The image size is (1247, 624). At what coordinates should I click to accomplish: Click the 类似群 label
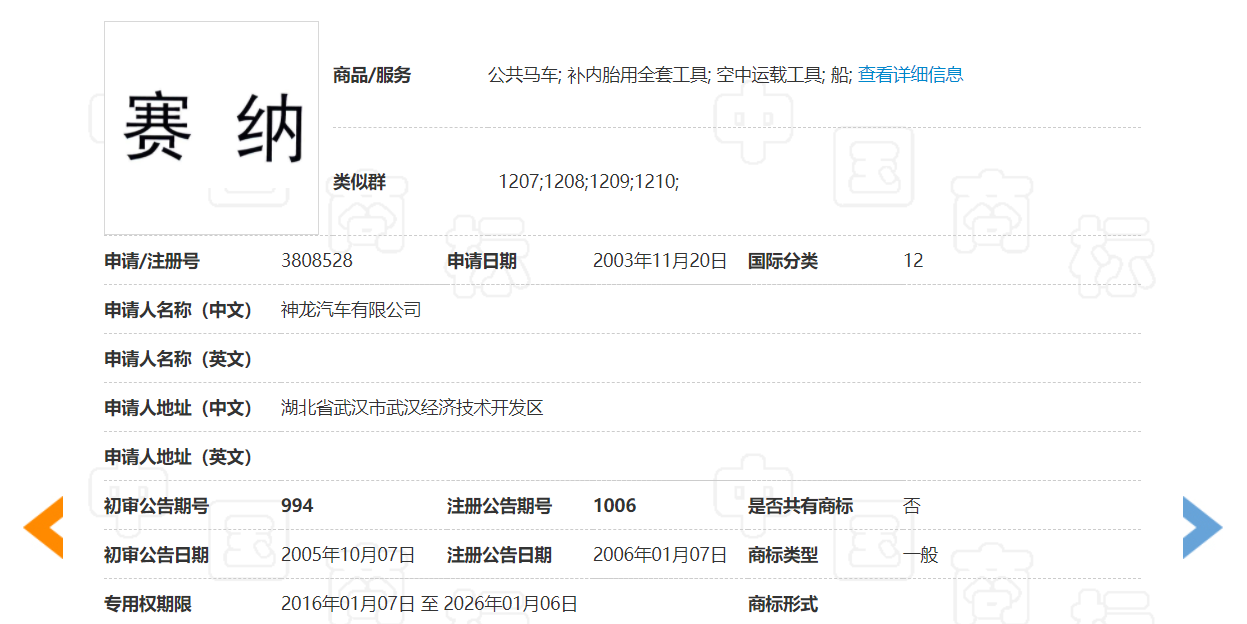point(359,183)
